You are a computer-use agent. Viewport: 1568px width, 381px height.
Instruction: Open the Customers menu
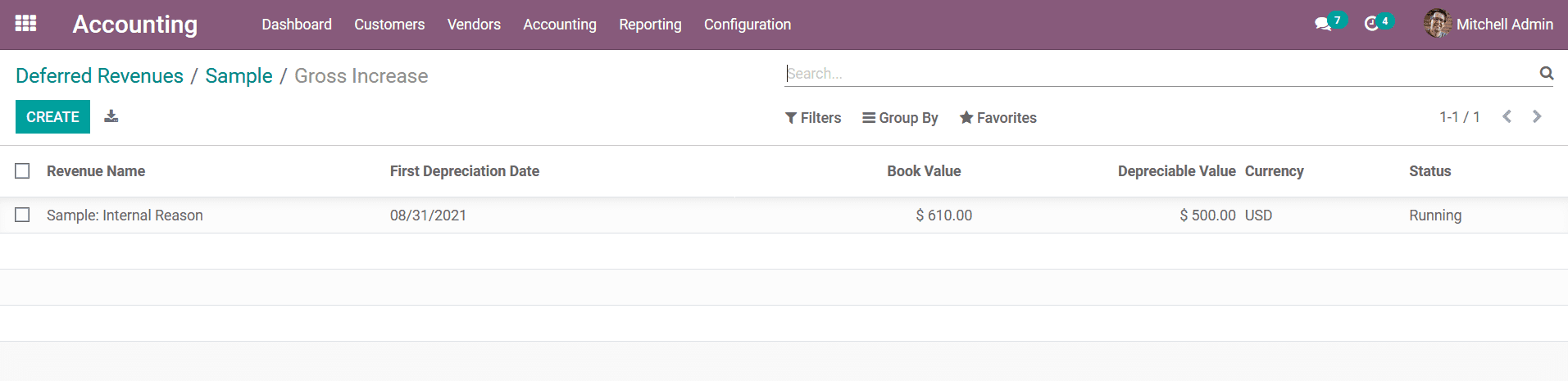pos(389,25)
